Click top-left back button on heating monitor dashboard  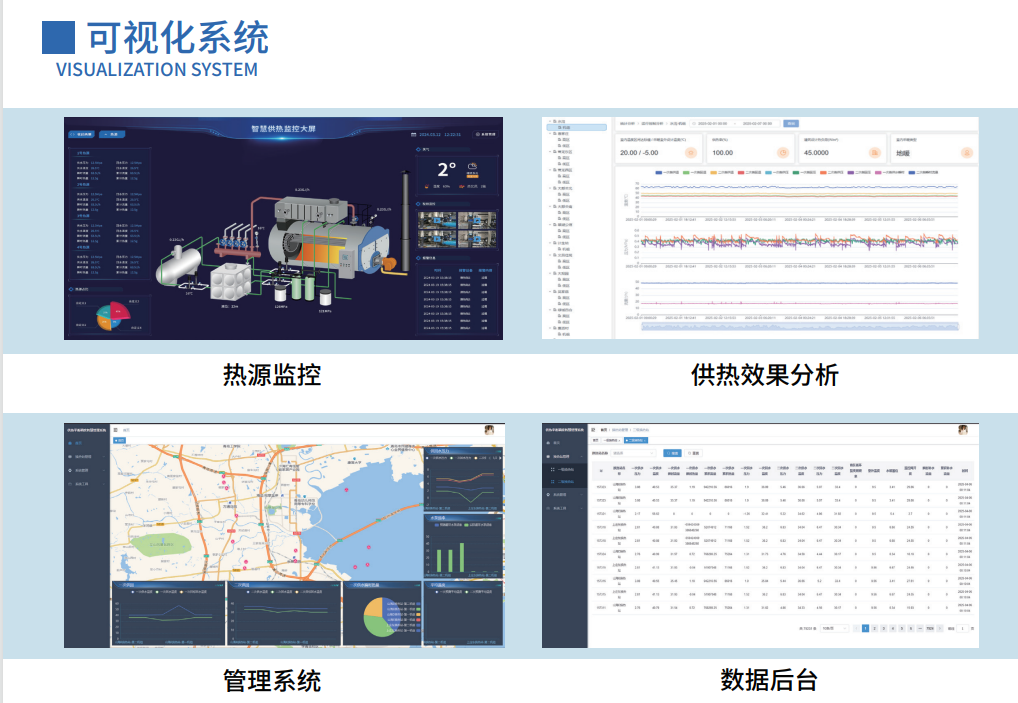[x=81, y=133]
